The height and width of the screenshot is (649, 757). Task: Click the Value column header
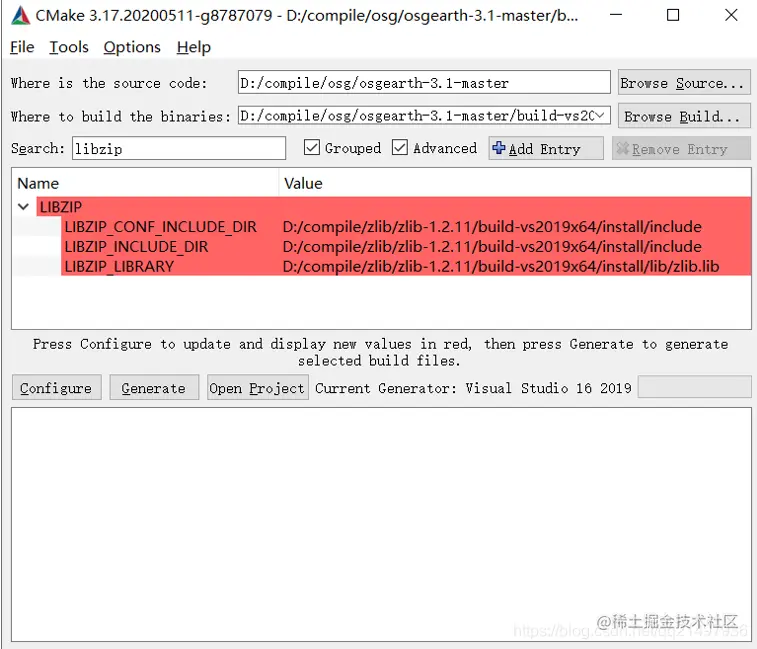515,183
